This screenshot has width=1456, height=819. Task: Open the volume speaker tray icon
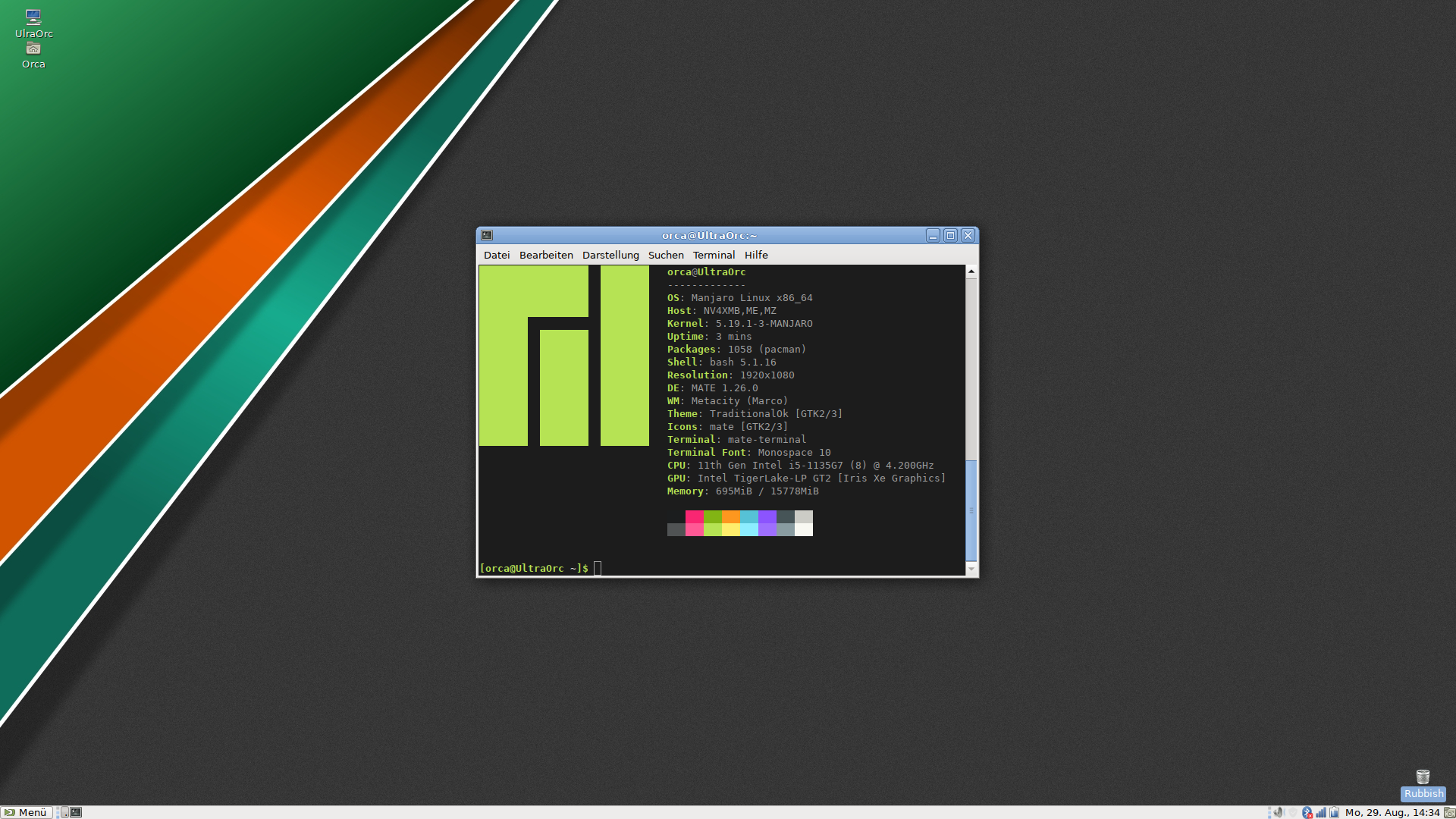[x=1279, y=812]
